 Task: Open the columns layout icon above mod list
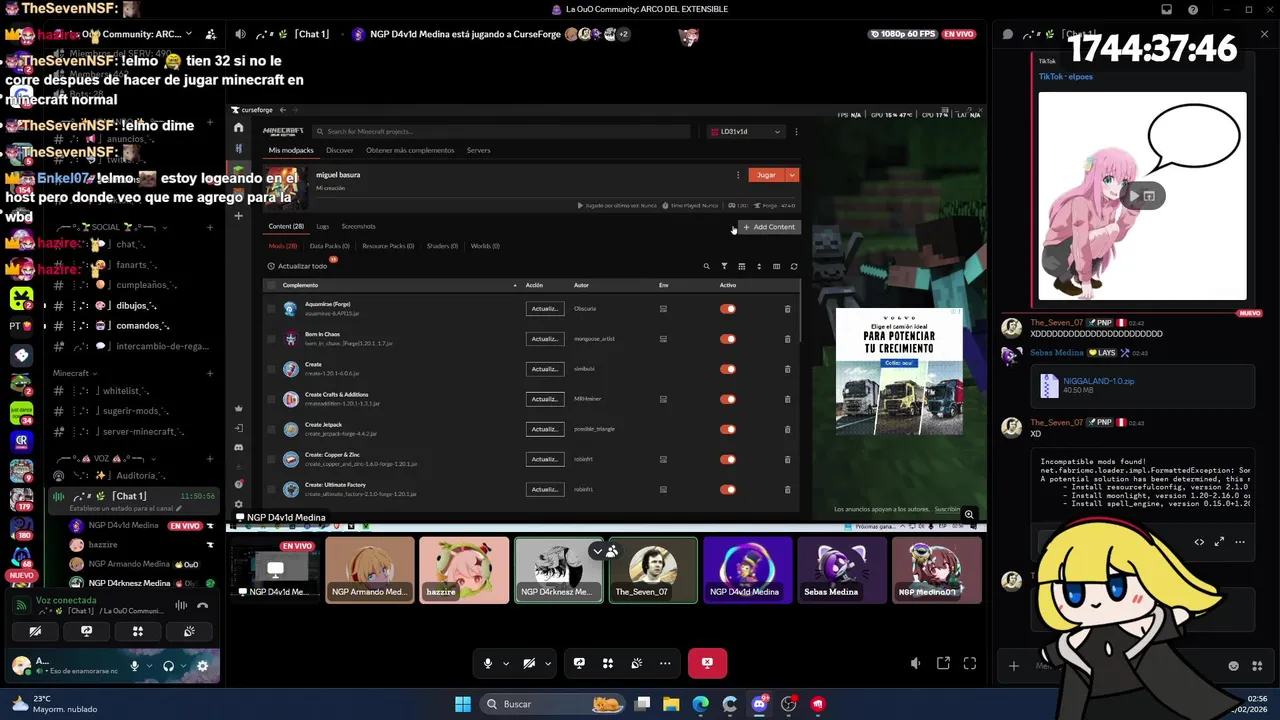tap(776, 266)
